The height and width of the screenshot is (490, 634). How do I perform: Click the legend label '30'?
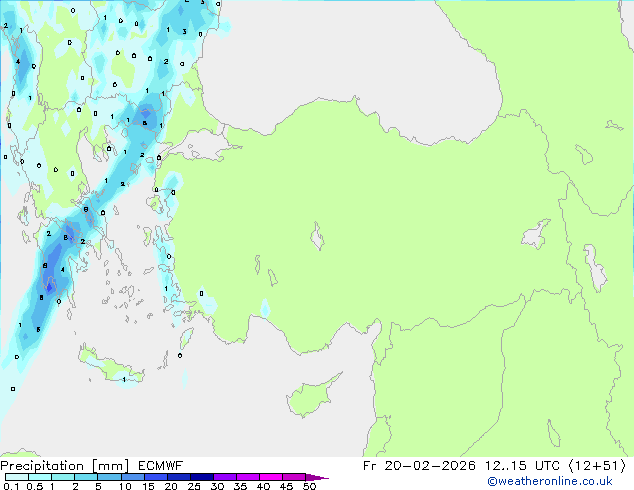point(217,486)
